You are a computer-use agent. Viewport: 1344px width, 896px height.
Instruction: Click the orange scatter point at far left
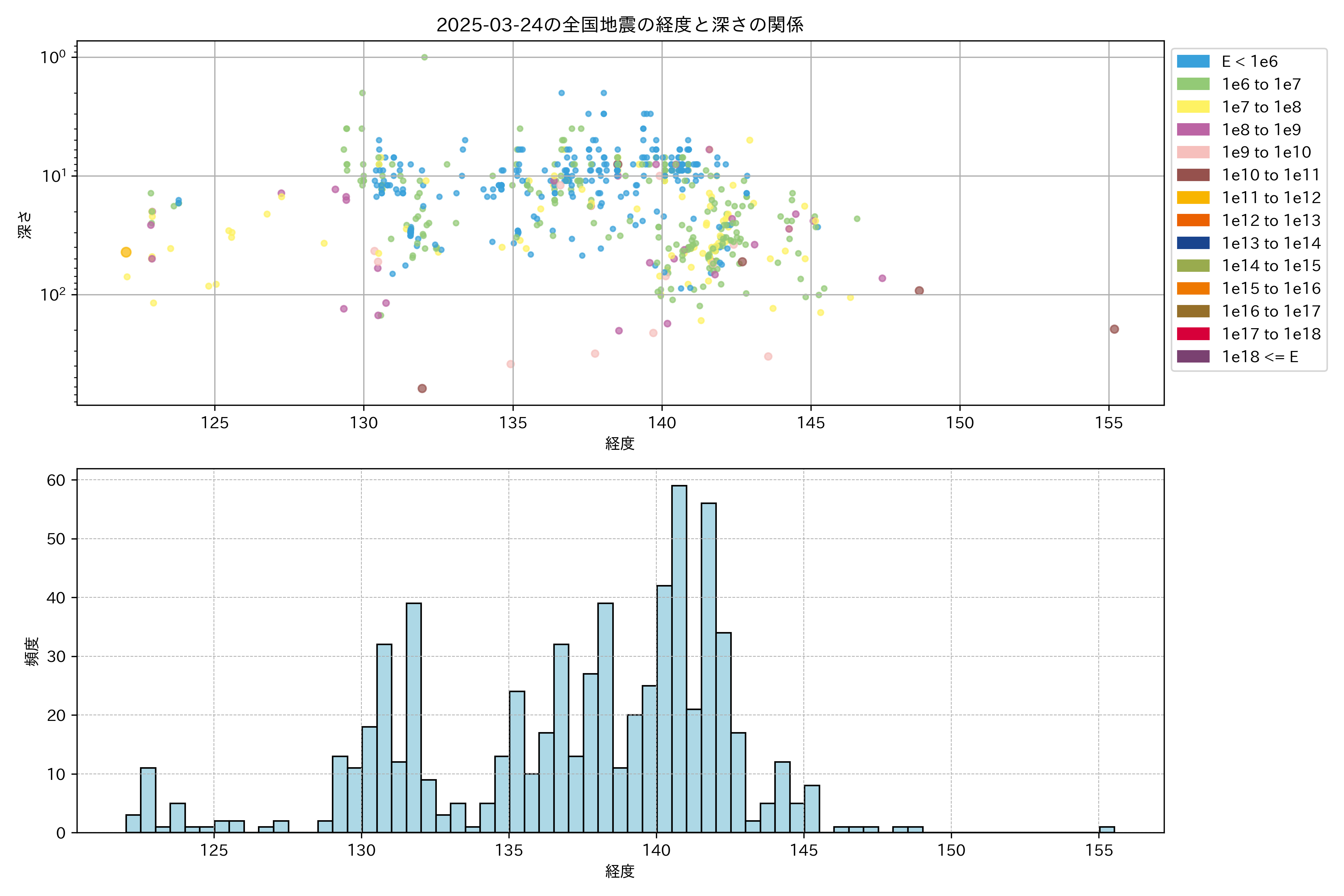pyautogui.click(x=126, y=252)
